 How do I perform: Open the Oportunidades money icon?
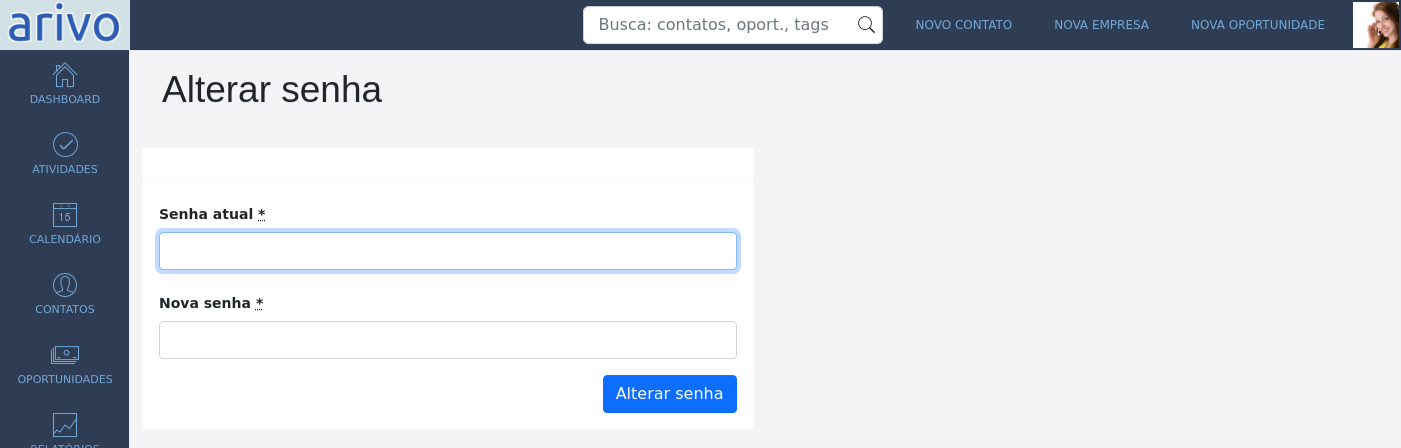tap(65, 355)
